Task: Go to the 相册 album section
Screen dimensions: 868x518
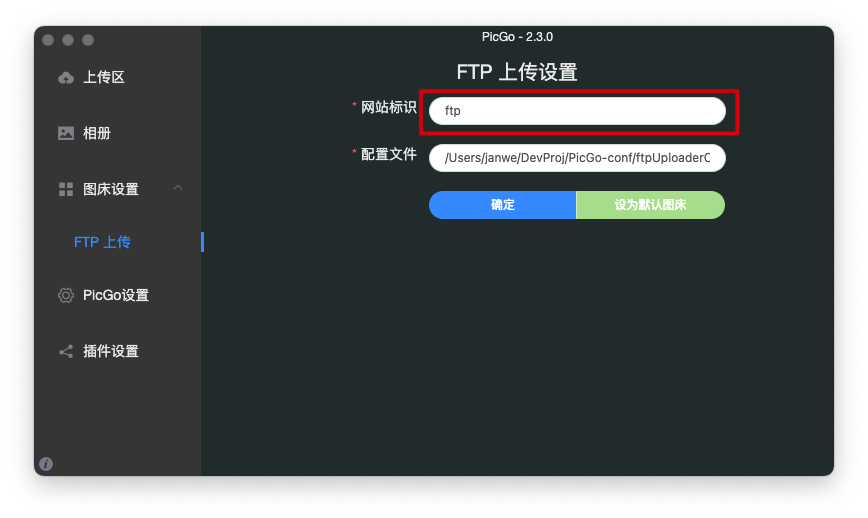Action: click(x=97, y=133)
